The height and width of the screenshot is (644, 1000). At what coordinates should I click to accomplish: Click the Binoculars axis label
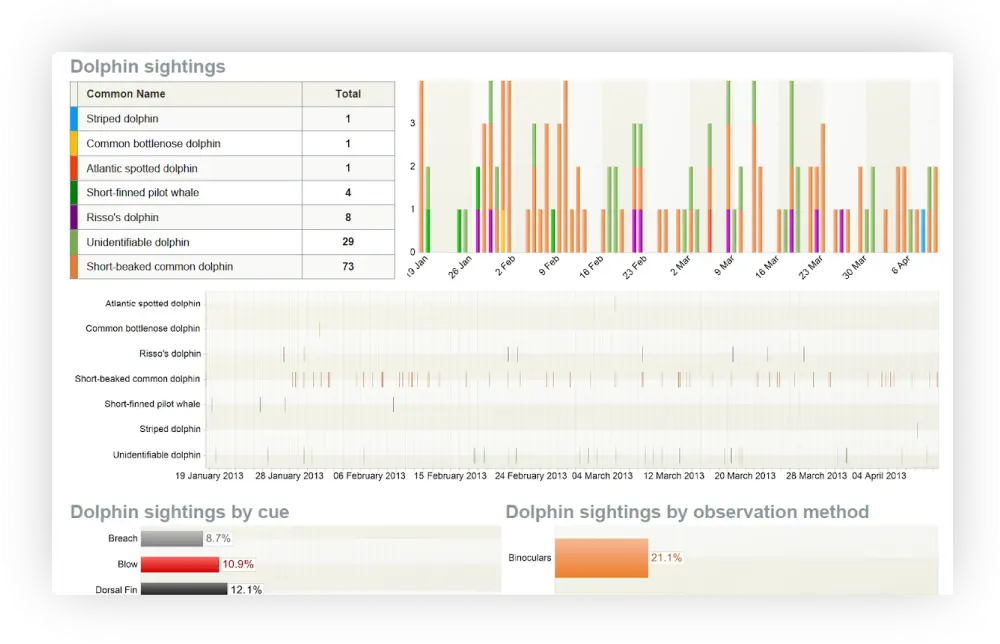(x=529, y=558)
